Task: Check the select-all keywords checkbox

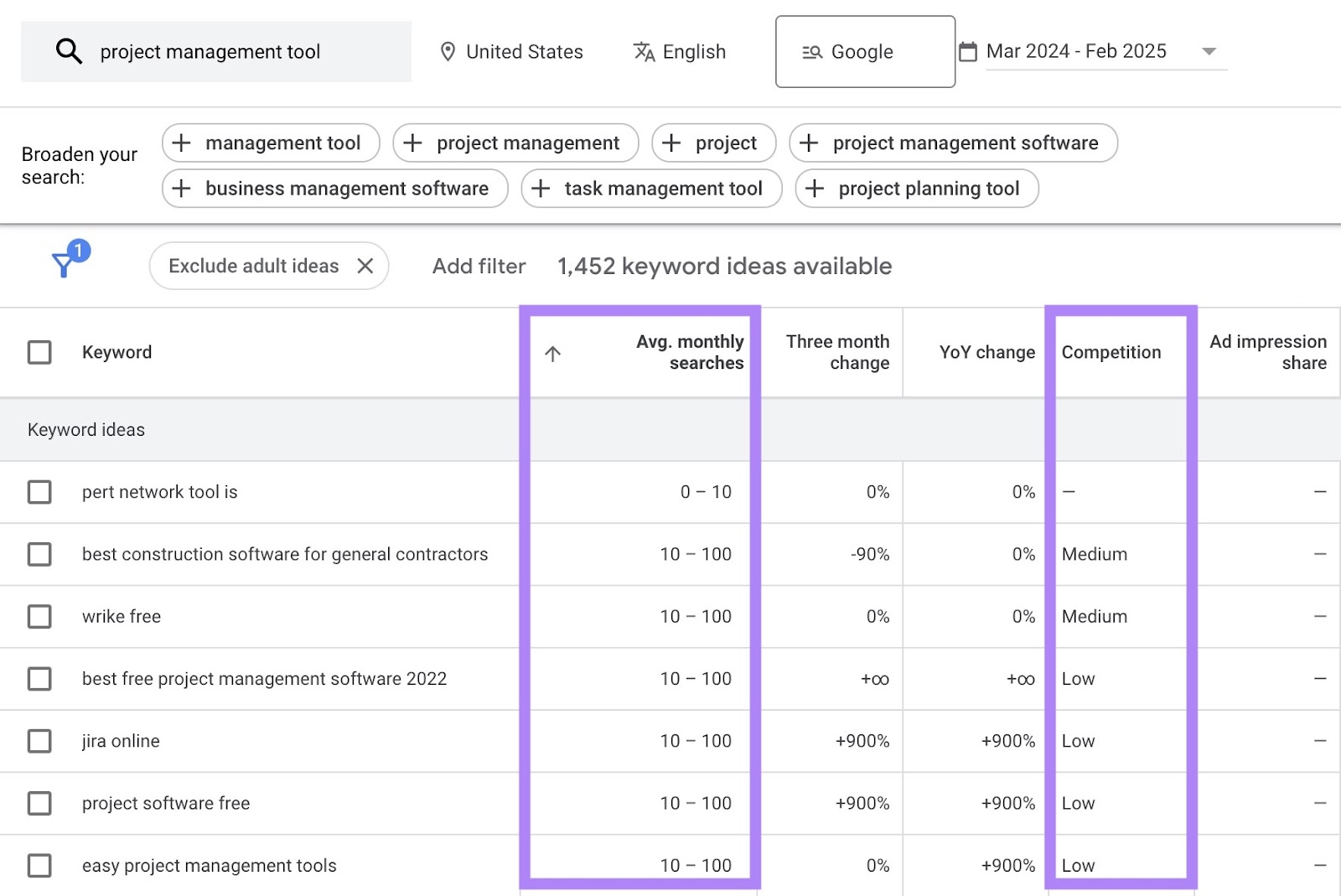Action: [x=39, y=352]
